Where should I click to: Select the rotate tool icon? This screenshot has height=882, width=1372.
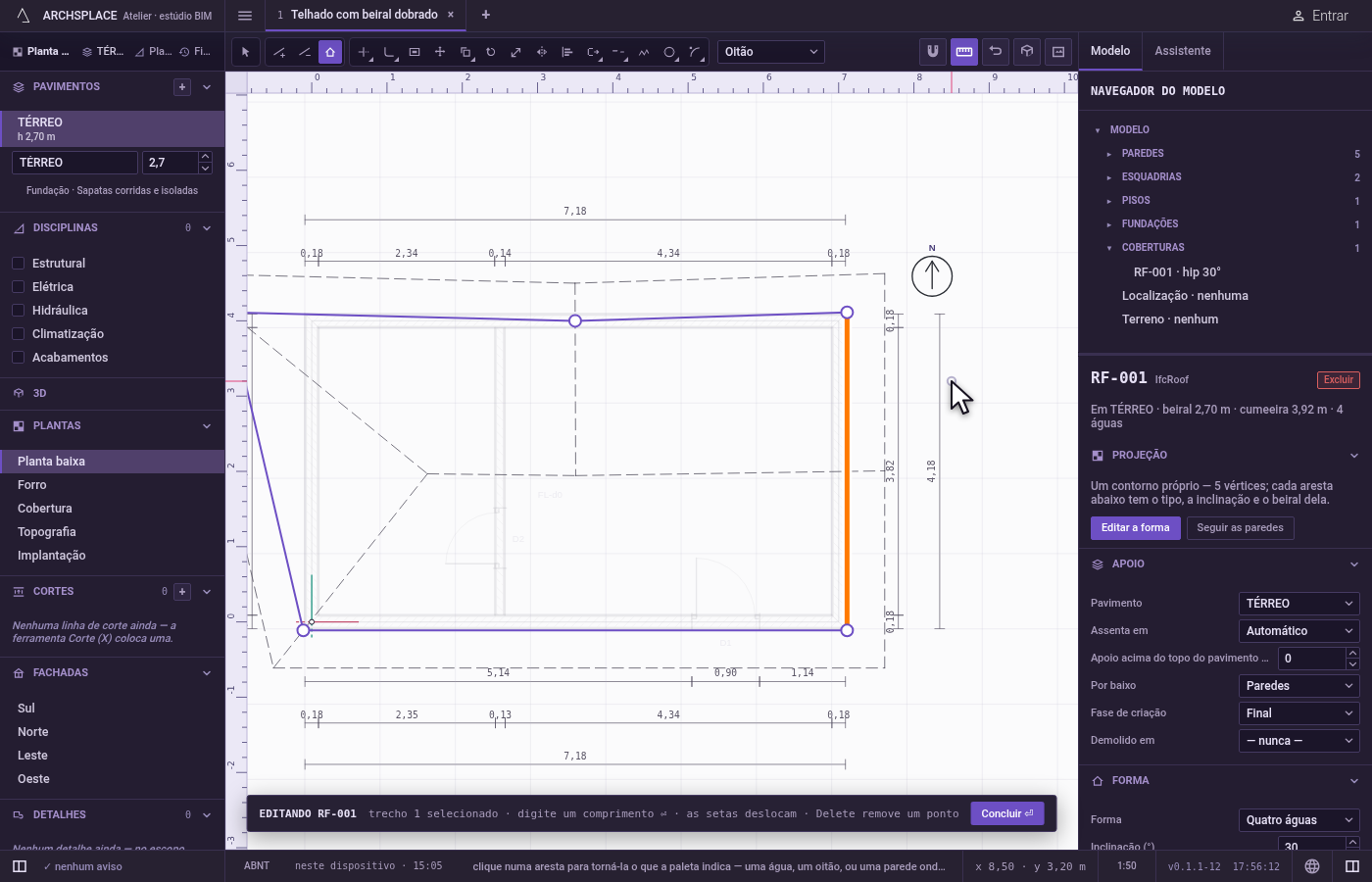[491, 52]
